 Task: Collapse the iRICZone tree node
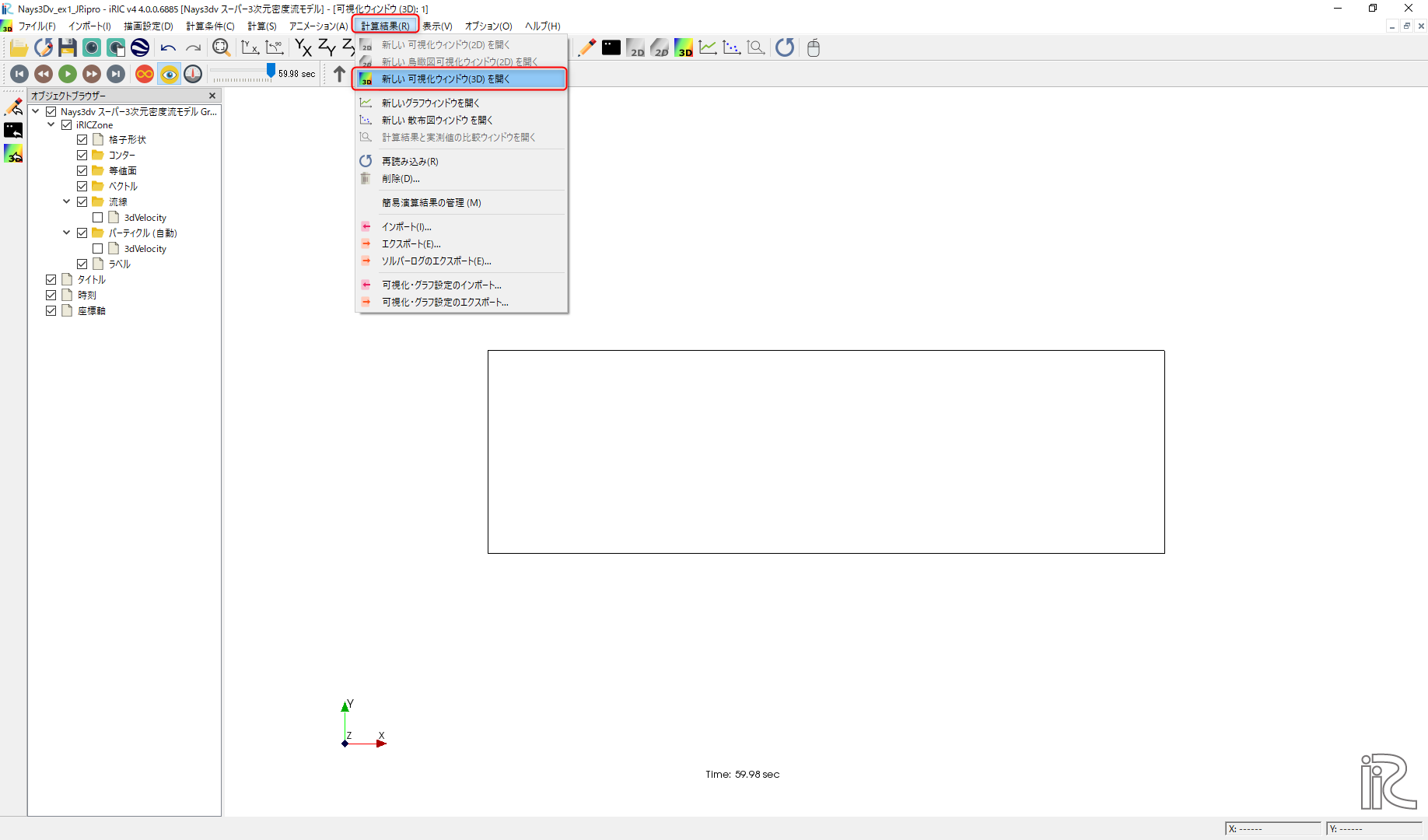click(51, 124)
